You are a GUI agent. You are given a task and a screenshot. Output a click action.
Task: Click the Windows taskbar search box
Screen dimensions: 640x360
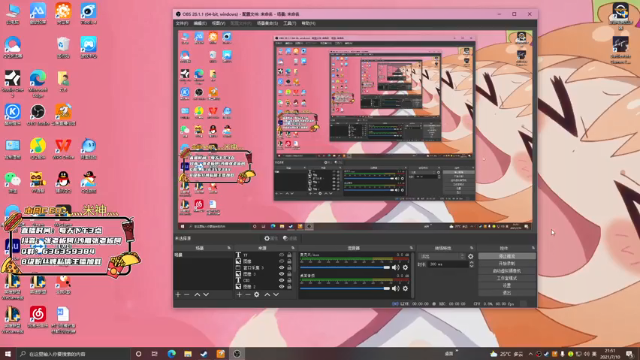pyautogui.click(x=73, y=353)
